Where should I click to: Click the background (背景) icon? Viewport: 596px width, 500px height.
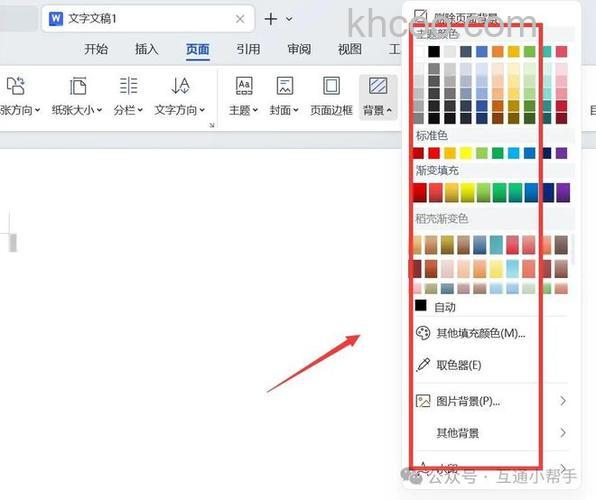click(x=378, y=86)
